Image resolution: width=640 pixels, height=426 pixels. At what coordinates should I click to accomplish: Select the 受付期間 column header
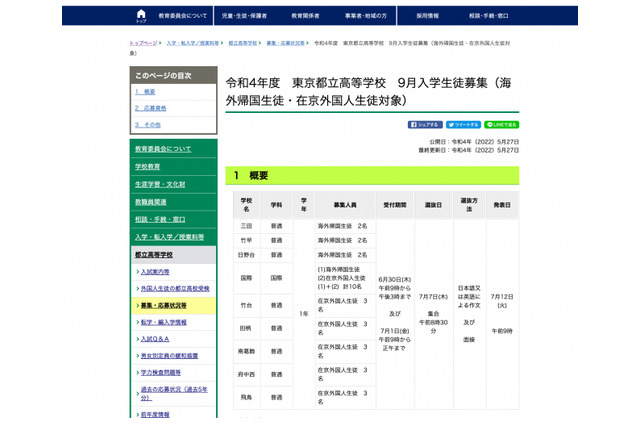tap(395, 205)
